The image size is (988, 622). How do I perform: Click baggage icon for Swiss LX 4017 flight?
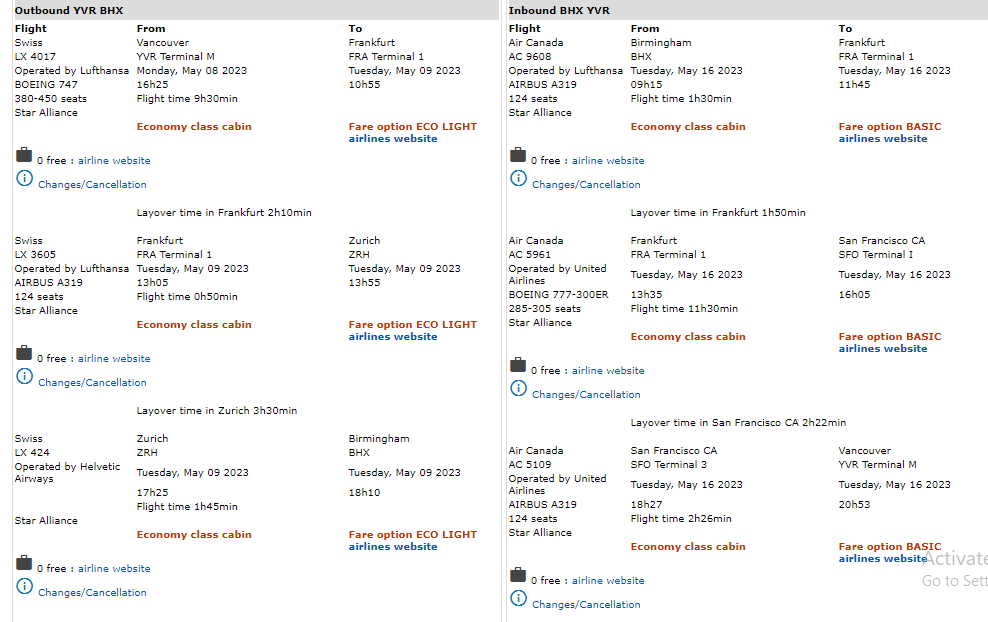(24, 155)
